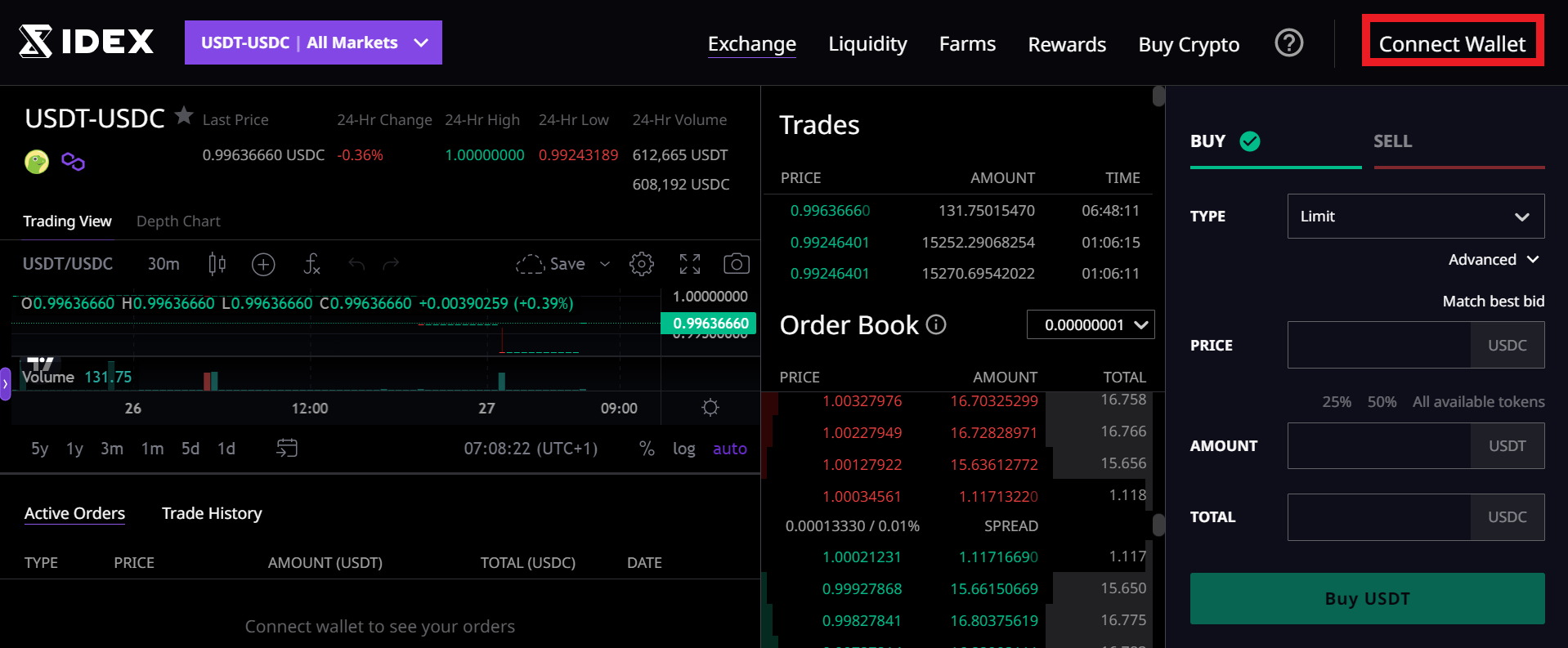The image size is (1568, 648).
Task: Open the USDT-USDC All Markets dropdown
Action: [313, 42]
